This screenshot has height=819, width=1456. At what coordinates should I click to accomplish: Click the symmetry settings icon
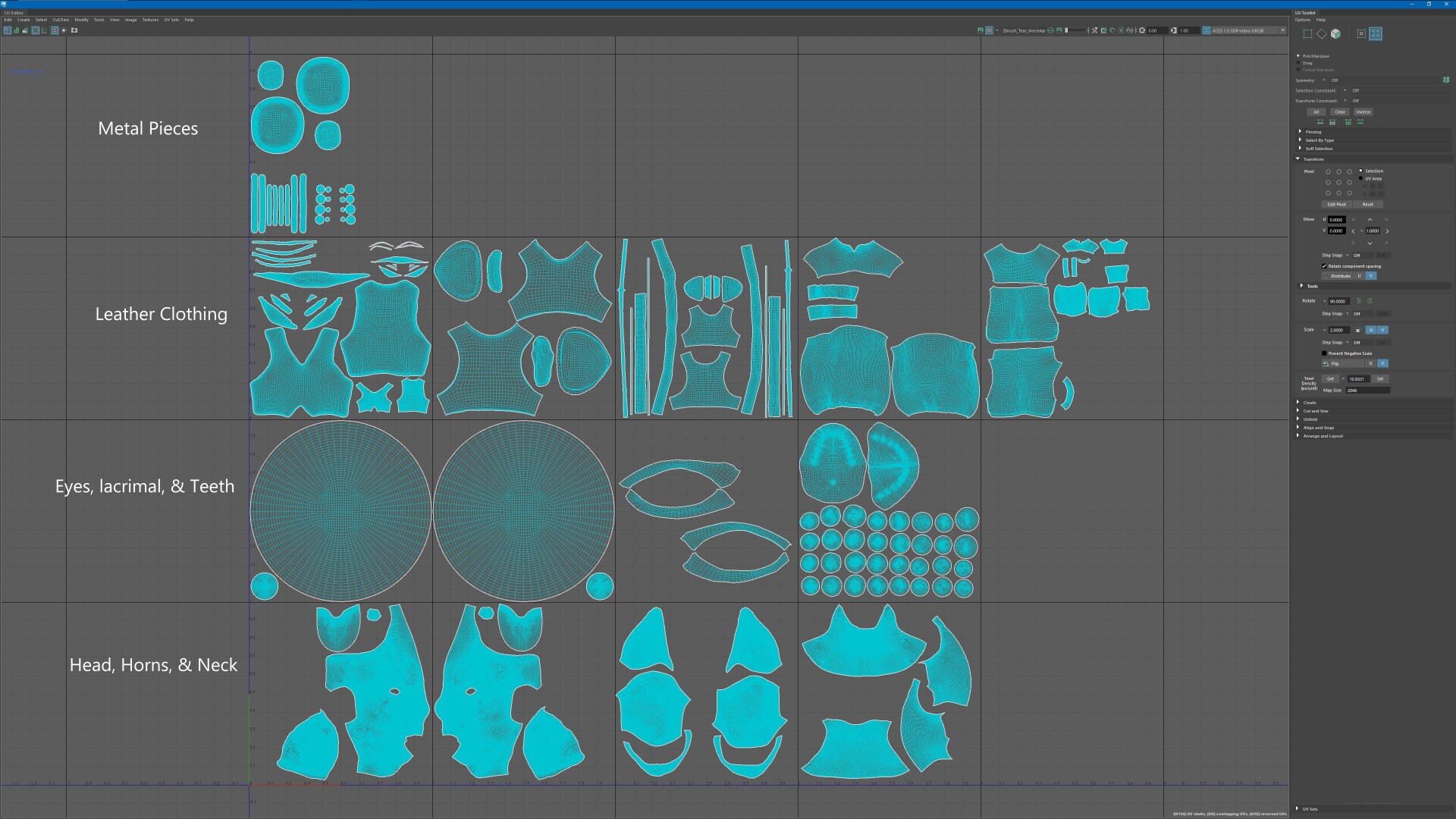(x=1446, y=80)
